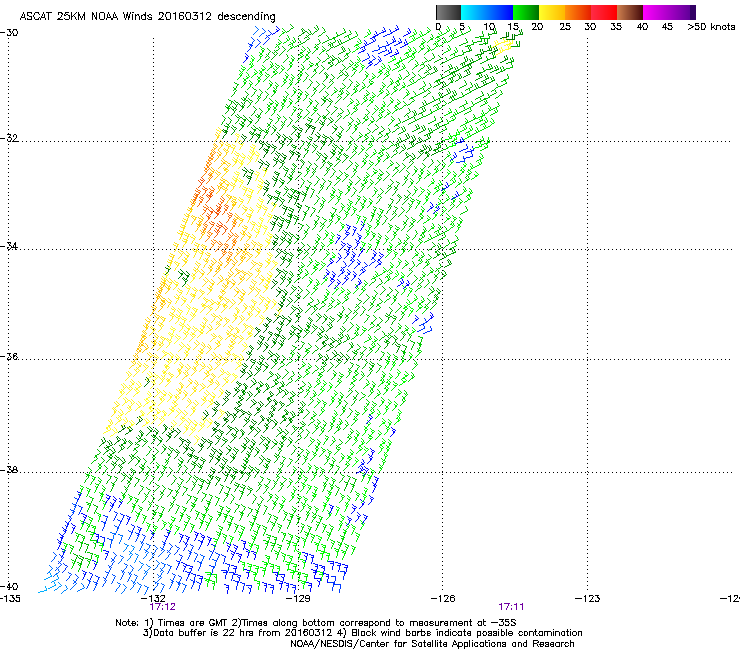The width and height of the screenshot is (740, 650).
Task: Click the latitude label '-38'
Action: pyautogui.click(x=9, y=470)
